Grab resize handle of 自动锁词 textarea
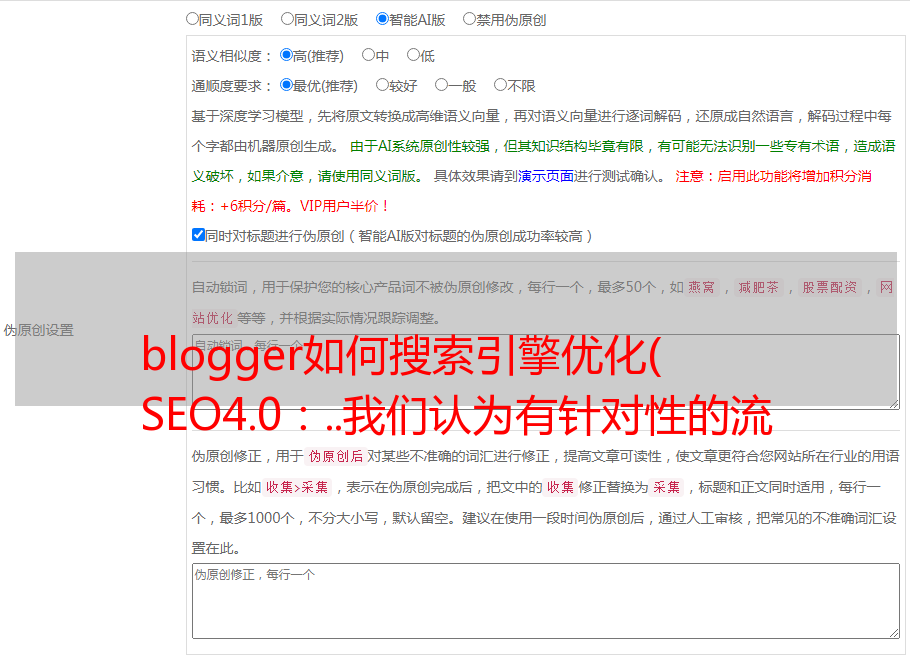This screenshot has width=911, height=658. coord(894,404)
